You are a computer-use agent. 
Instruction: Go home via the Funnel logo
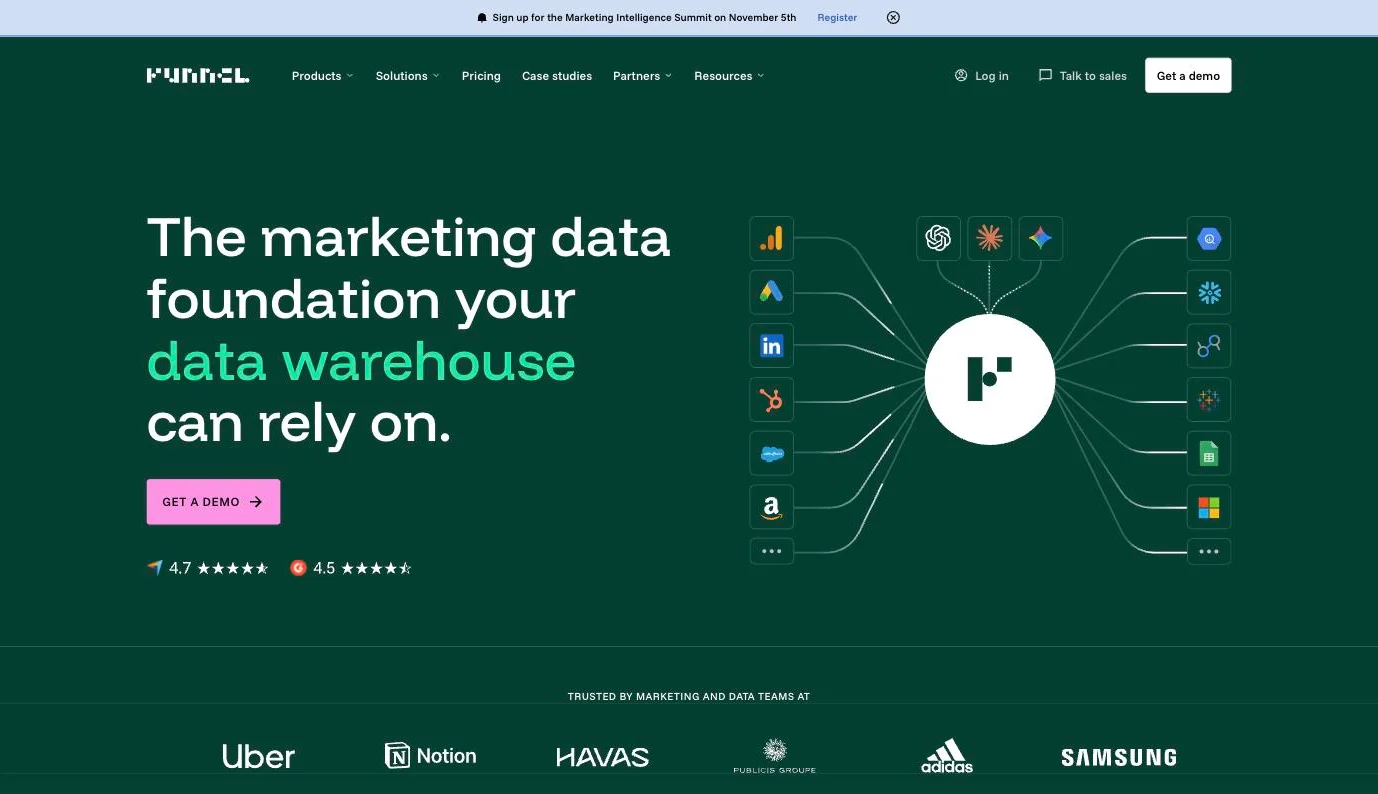(198, 76)
